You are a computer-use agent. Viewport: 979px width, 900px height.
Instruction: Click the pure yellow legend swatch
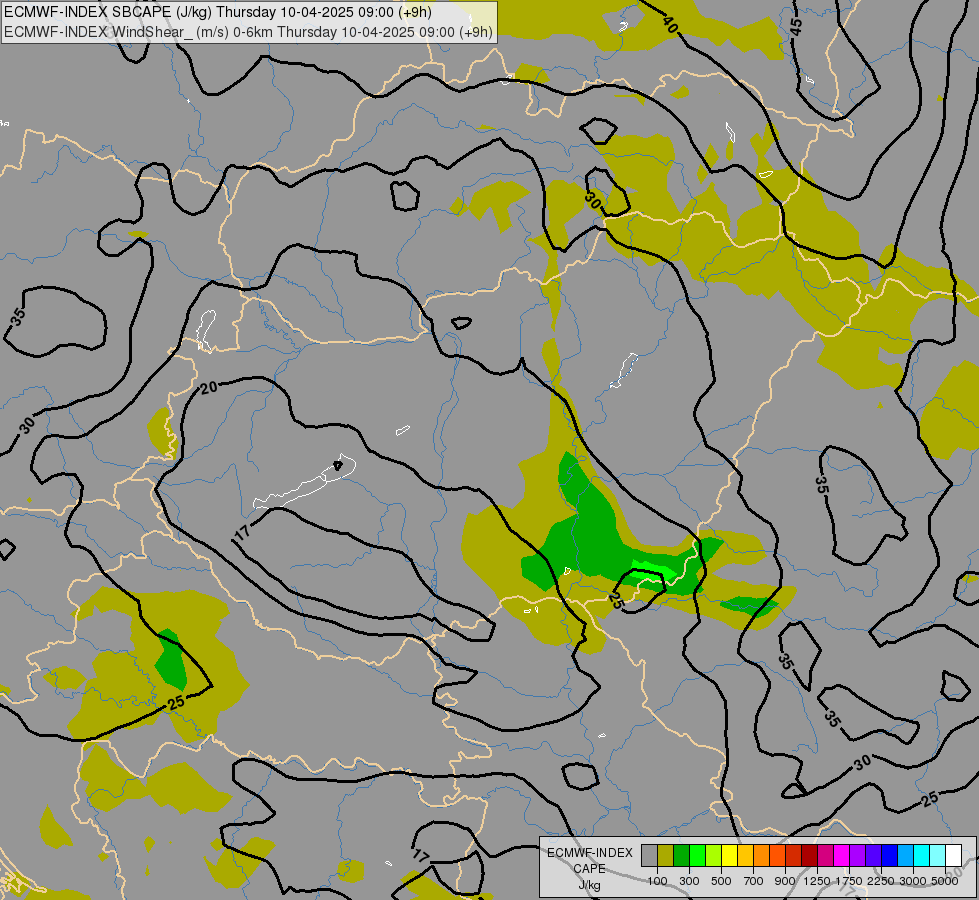coord(729,856)
